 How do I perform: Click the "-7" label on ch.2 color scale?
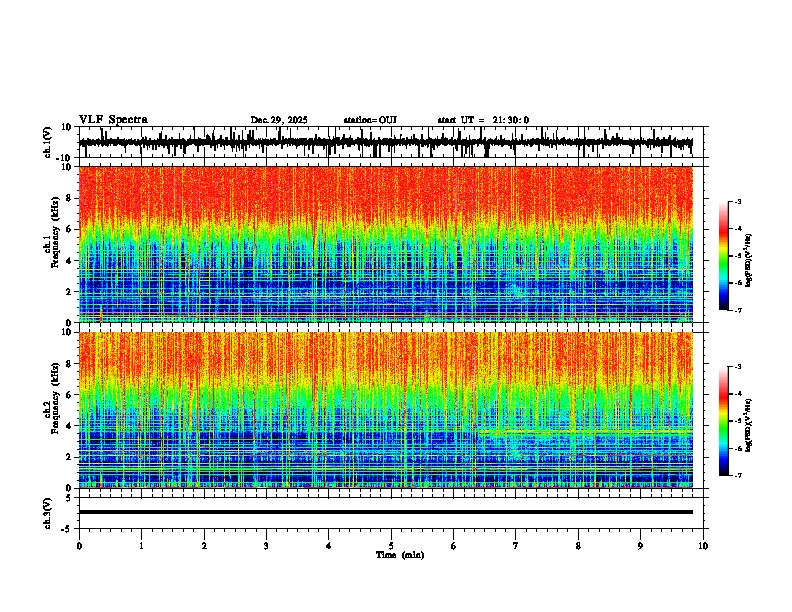click(738, 475)
